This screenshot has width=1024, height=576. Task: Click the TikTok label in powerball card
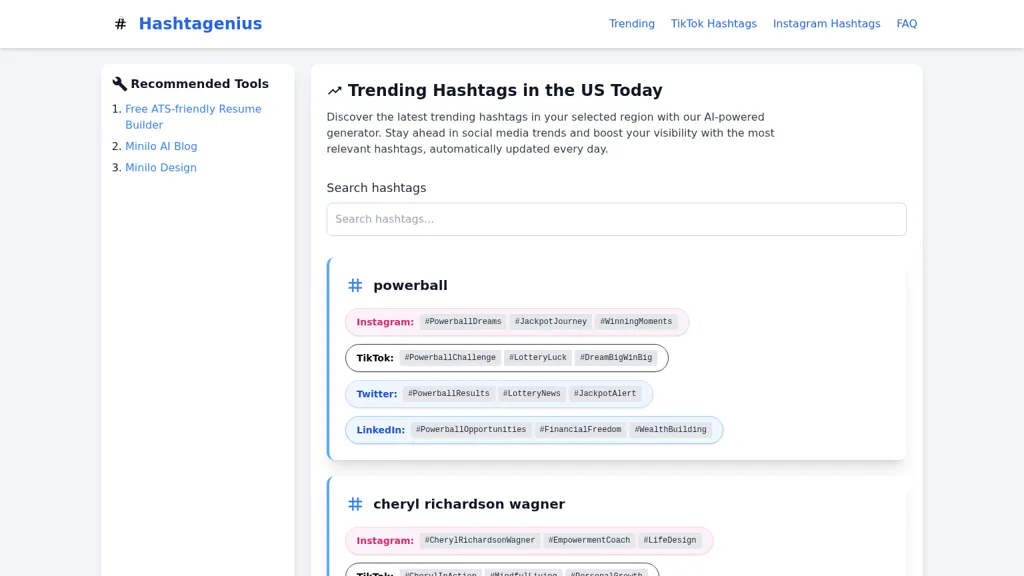pos(375,358)
